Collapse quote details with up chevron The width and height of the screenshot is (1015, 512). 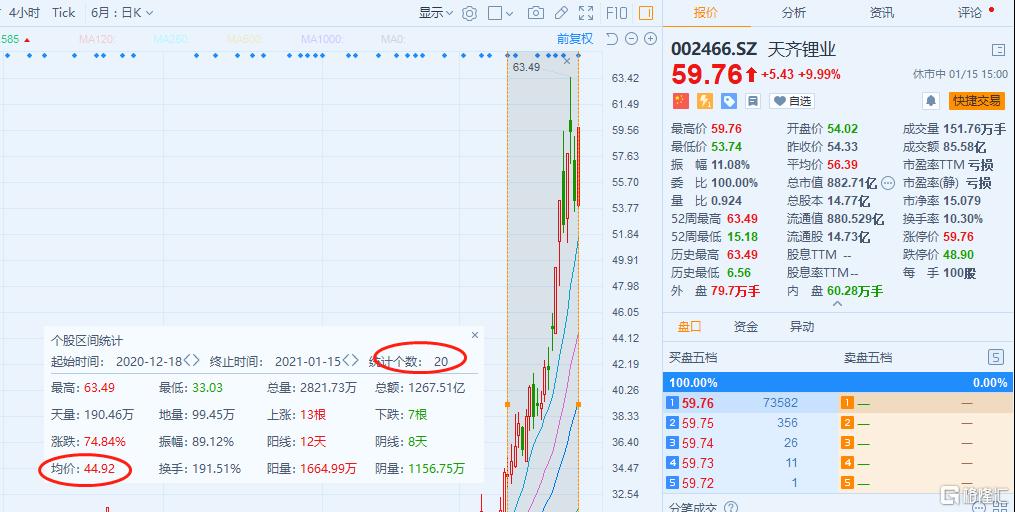pyautogui.click(x=837, y=304)
